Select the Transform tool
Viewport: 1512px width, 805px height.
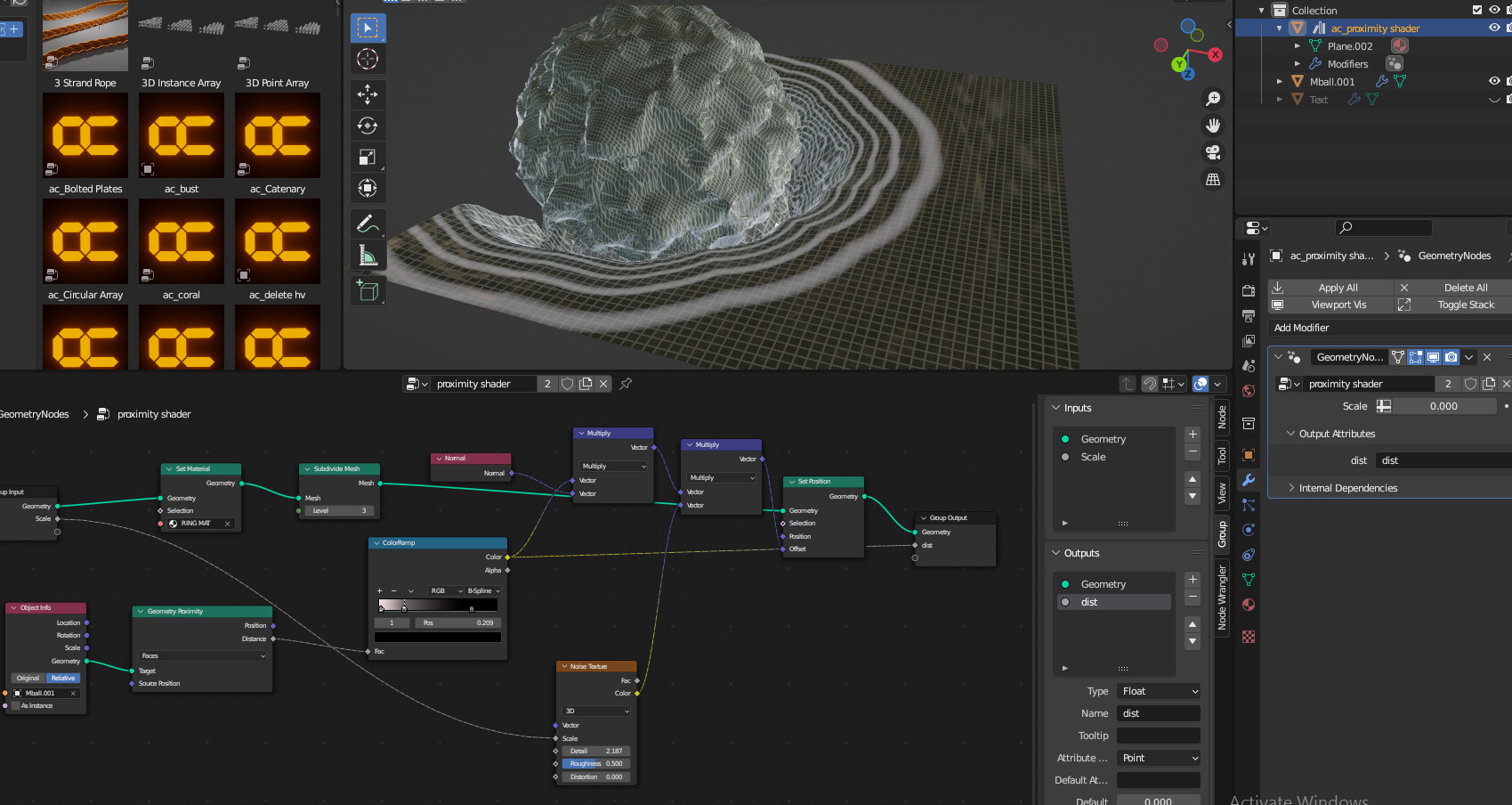368,188
